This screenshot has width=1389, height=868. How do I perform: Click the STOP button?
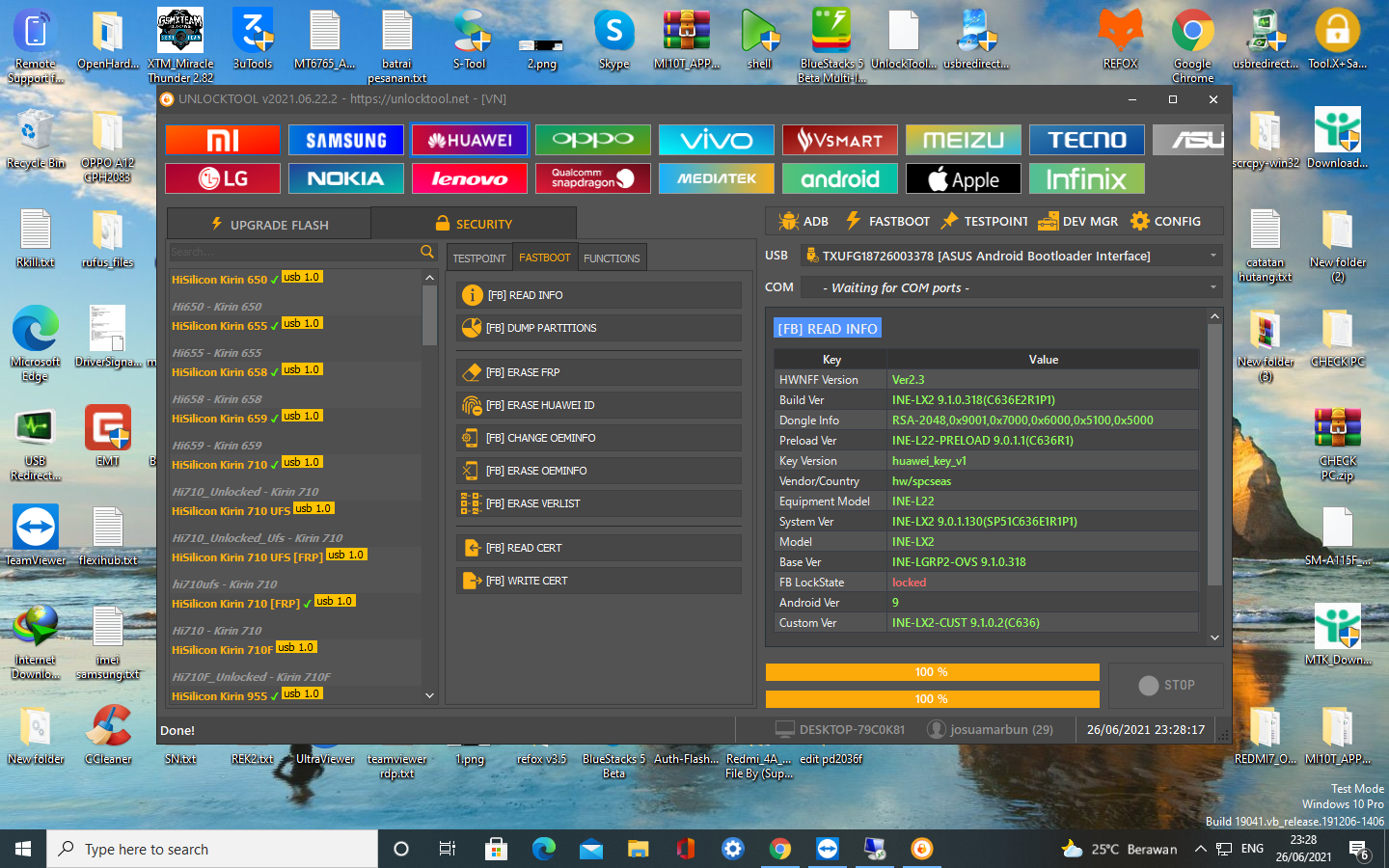[1166, 685]
